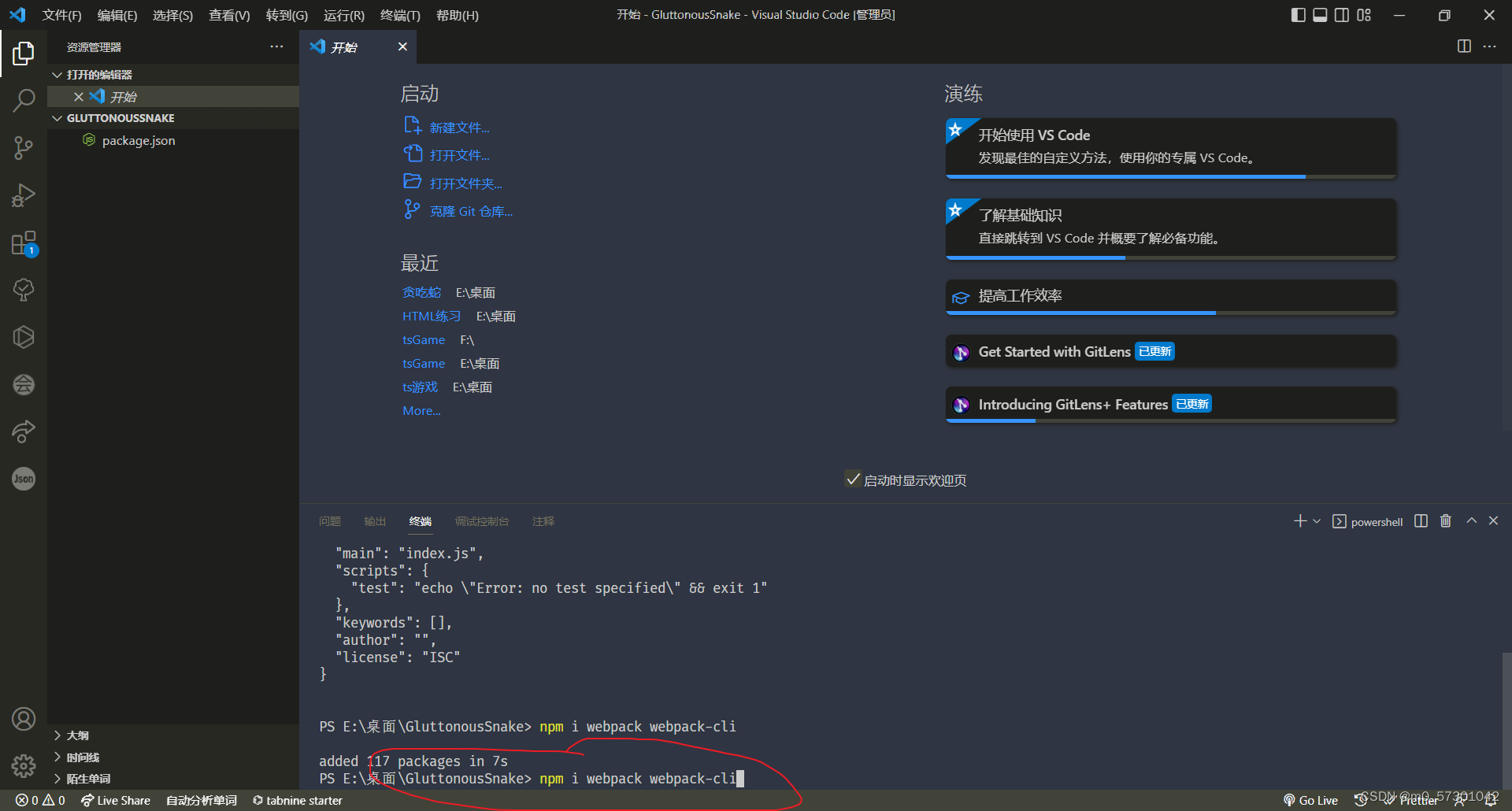Image resolution: width=1512 pixels, height=811 pixels.
Task: Close the terminal panel
Action: click(1493, 521)
